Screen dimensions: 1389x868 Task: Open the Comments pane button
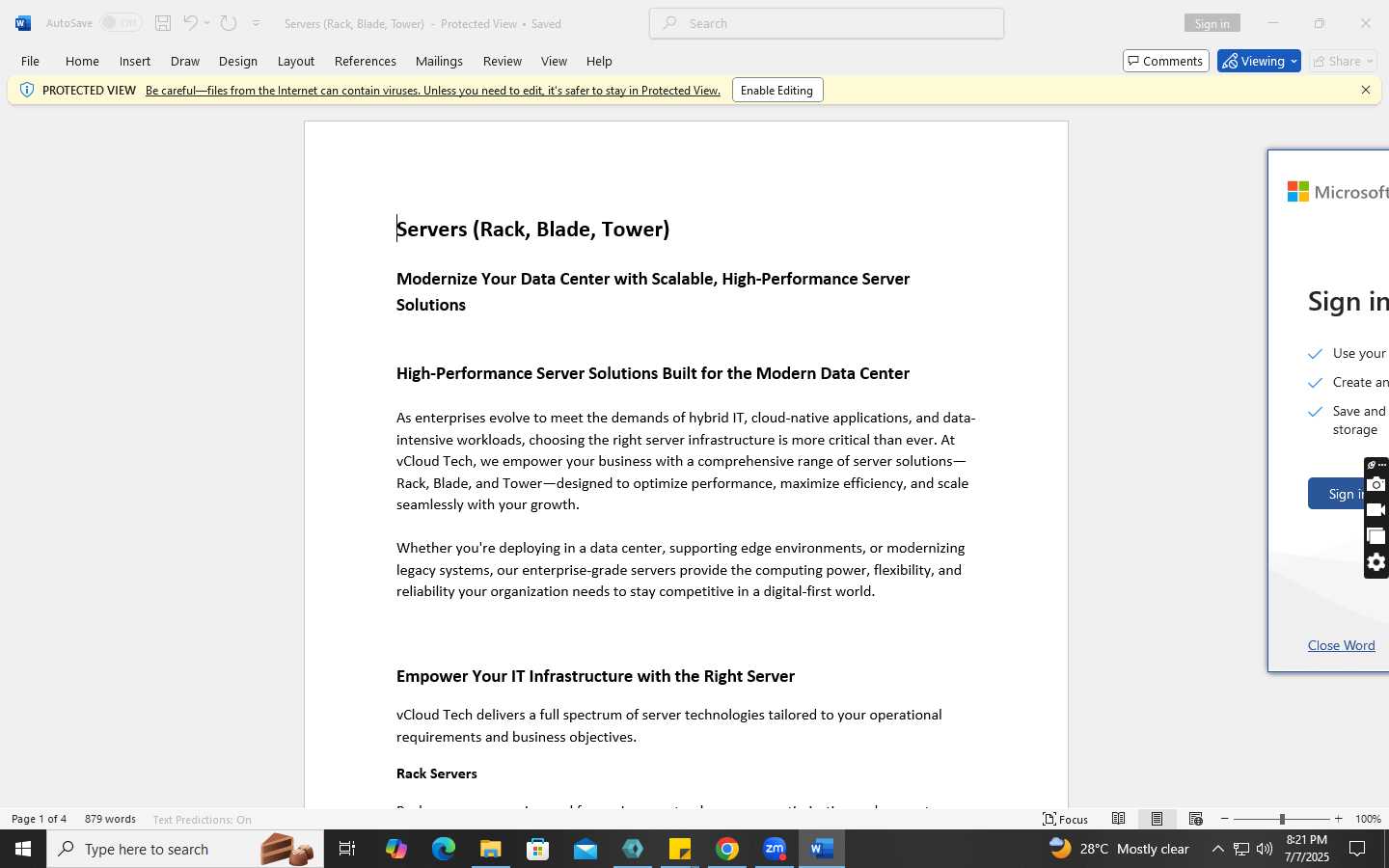[1166, 61]
